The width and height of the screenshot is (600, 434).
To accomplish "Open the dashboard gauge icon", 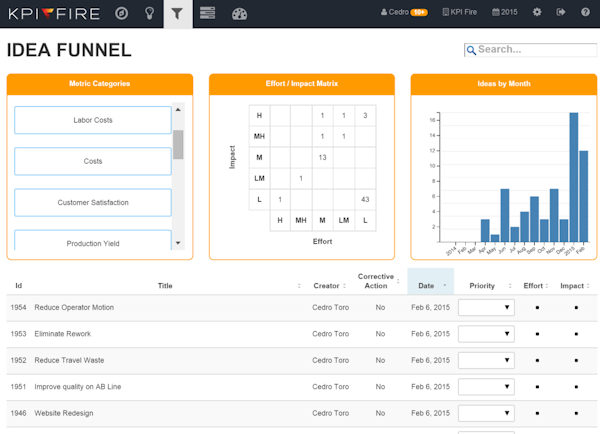I will click(x=238, y=13).
